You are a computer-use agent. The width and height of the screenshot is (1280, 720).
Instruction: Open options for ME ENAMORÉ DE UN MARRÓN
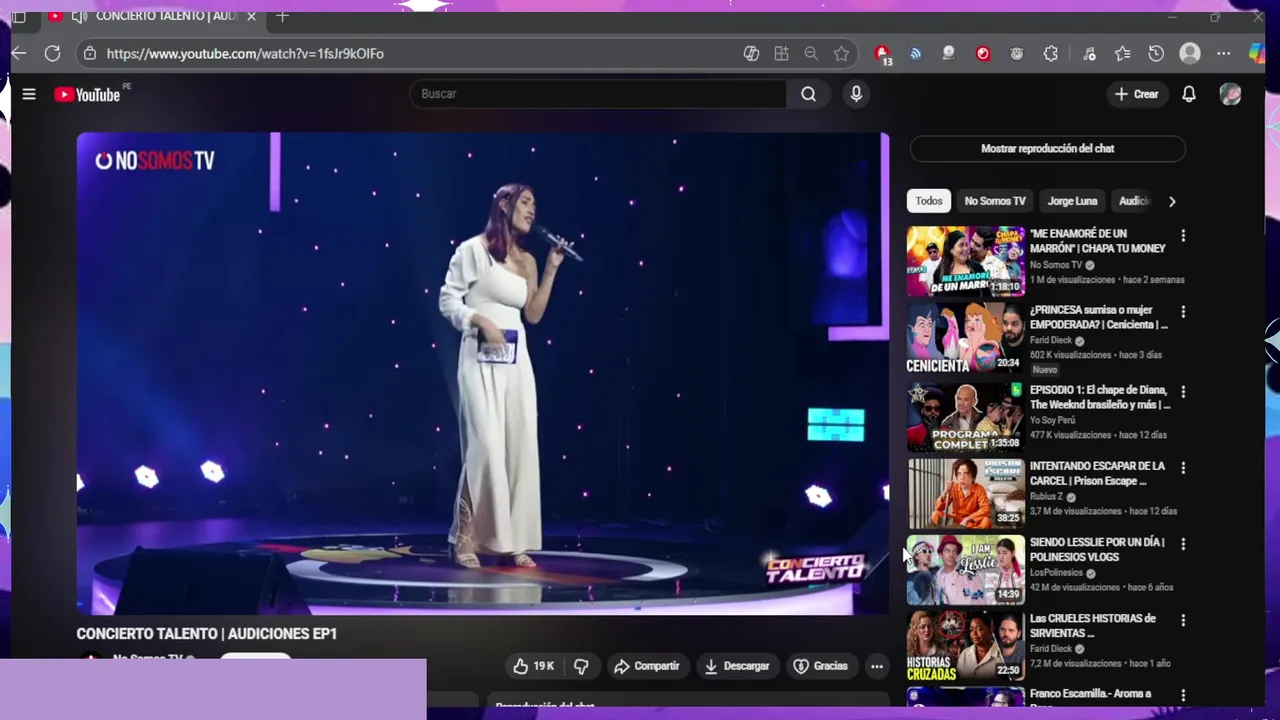(1183, 236)
